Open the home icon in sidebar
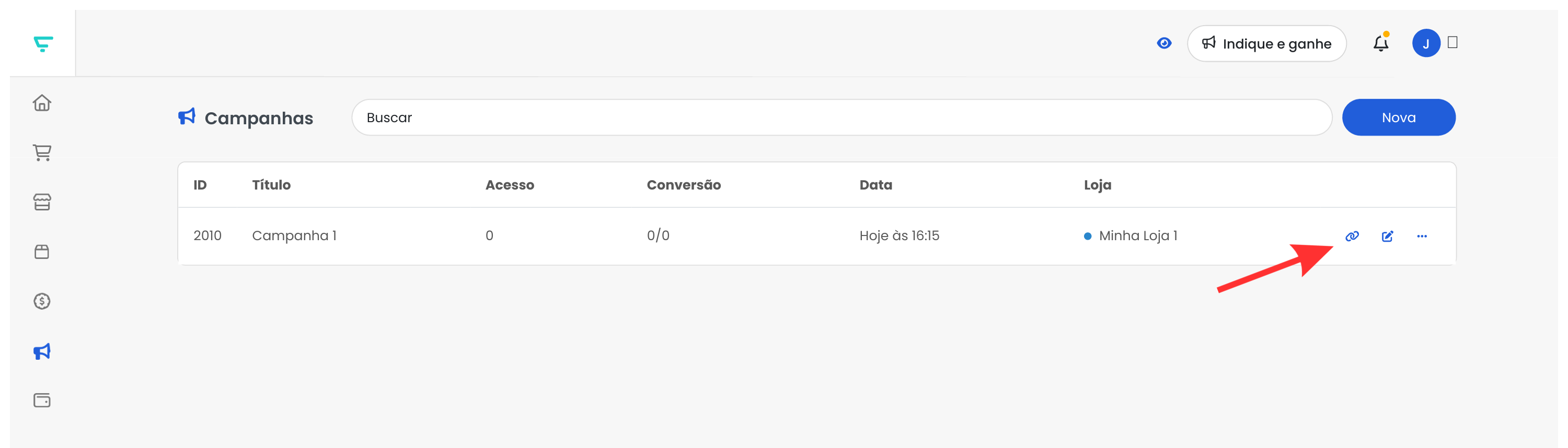Image resolution: width=1568 pixels, height=448 pixels. pyautogui.click(x=42, y=103)
